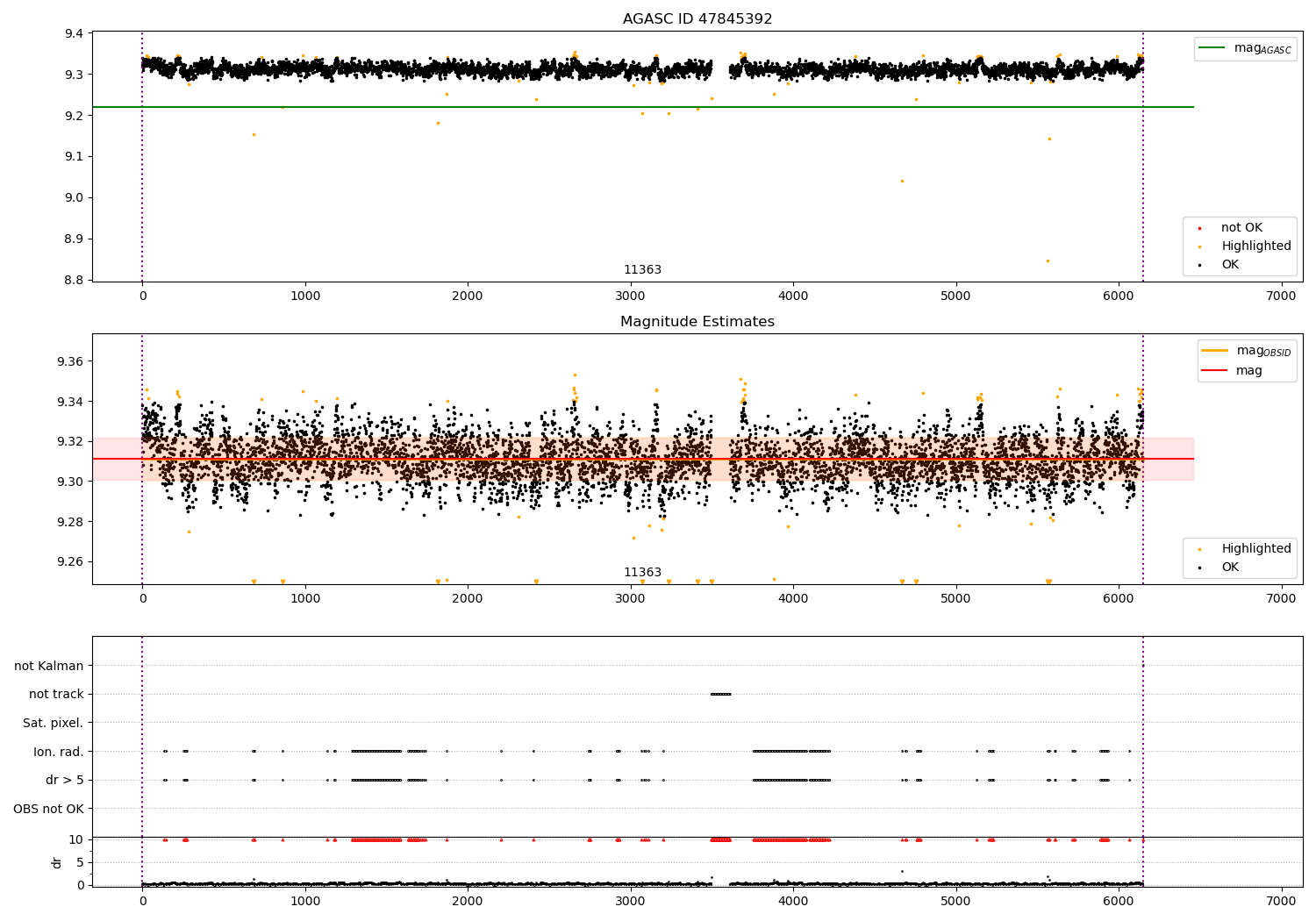Screen dimensions: 1316x921
Task: Click the black marker cluster on the "not track" row
Action: point(720,695)
